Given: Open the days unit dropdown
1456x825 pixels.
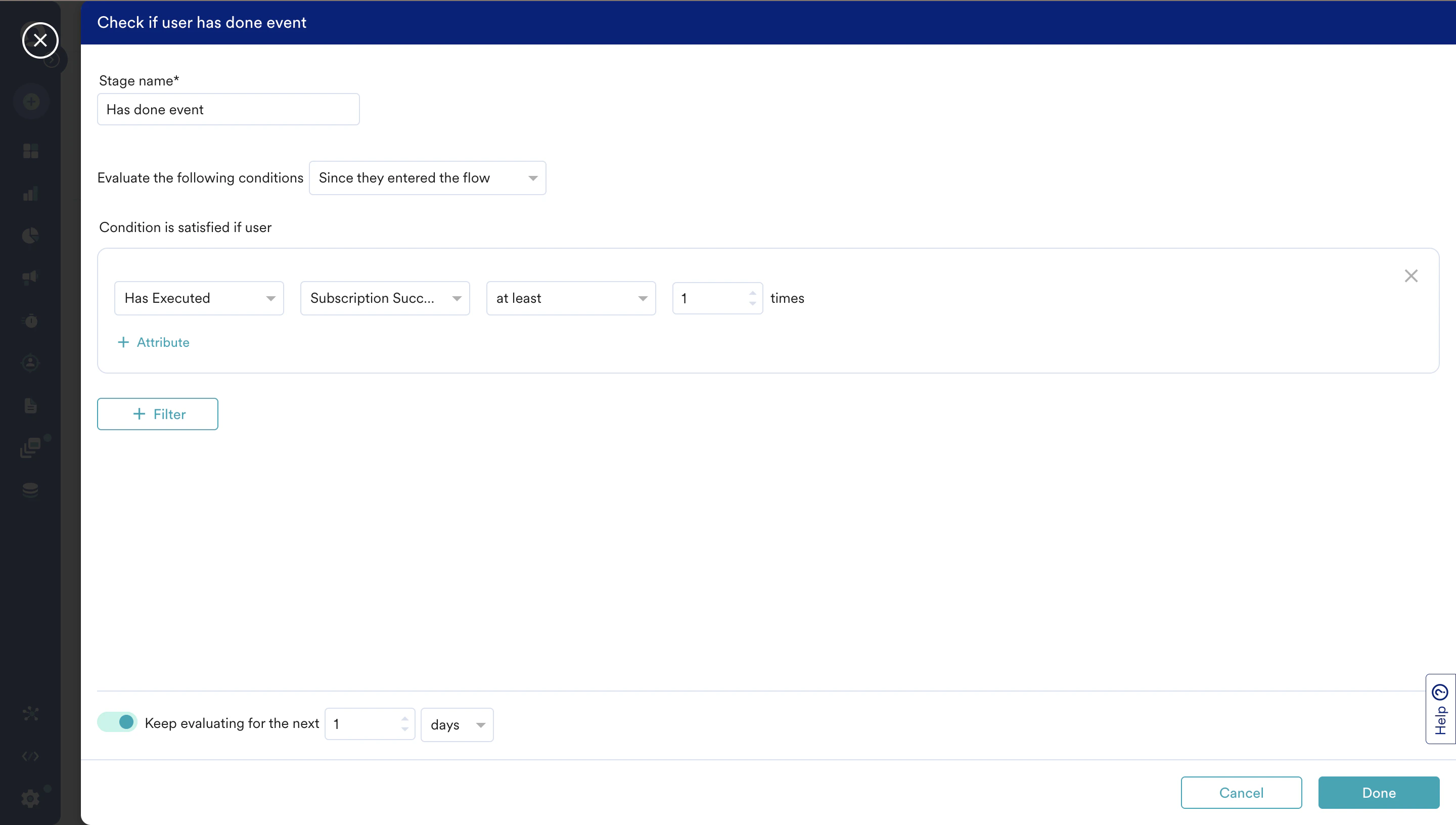Looking at the screenshot, I should [x=457, y=725].
